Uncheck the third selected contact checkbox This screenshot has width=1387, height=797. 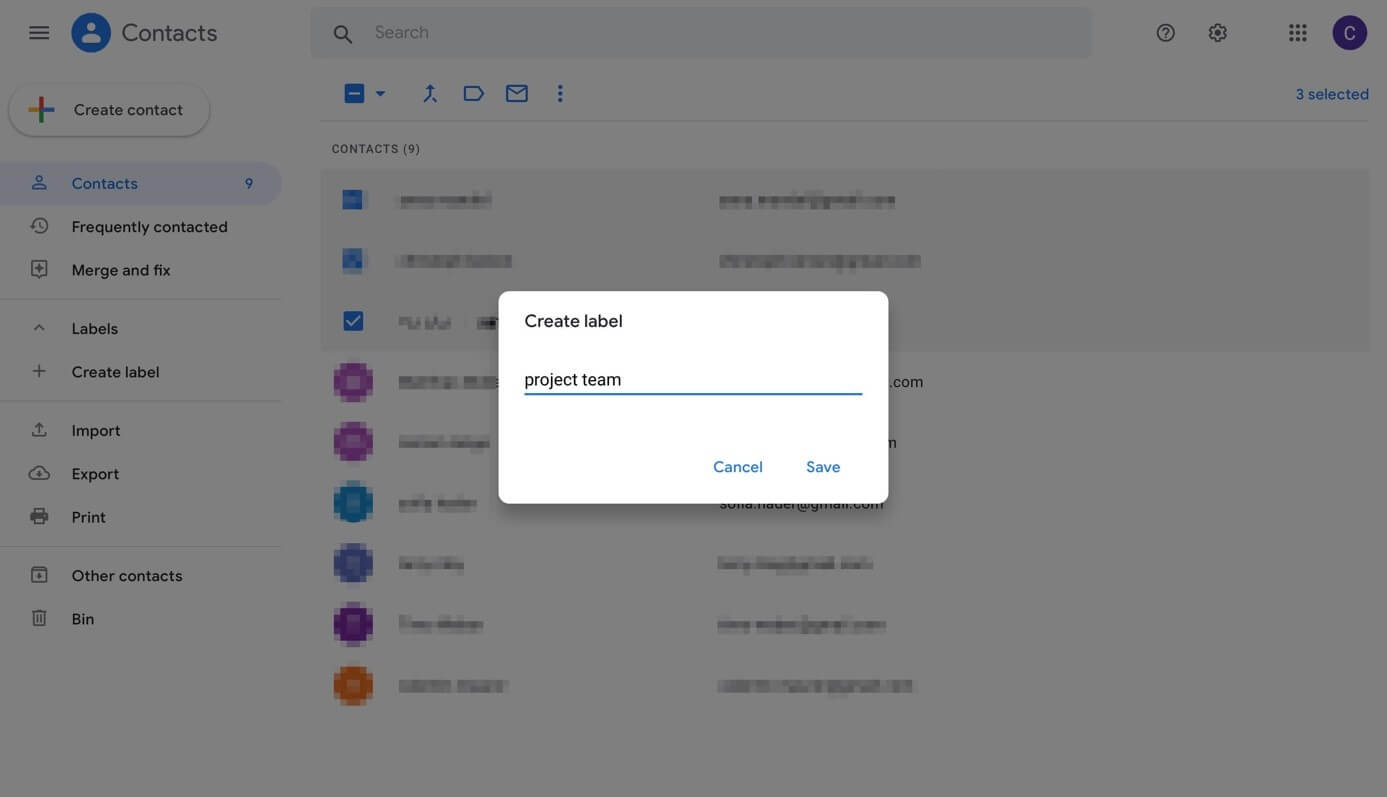[x=353, y=320]
